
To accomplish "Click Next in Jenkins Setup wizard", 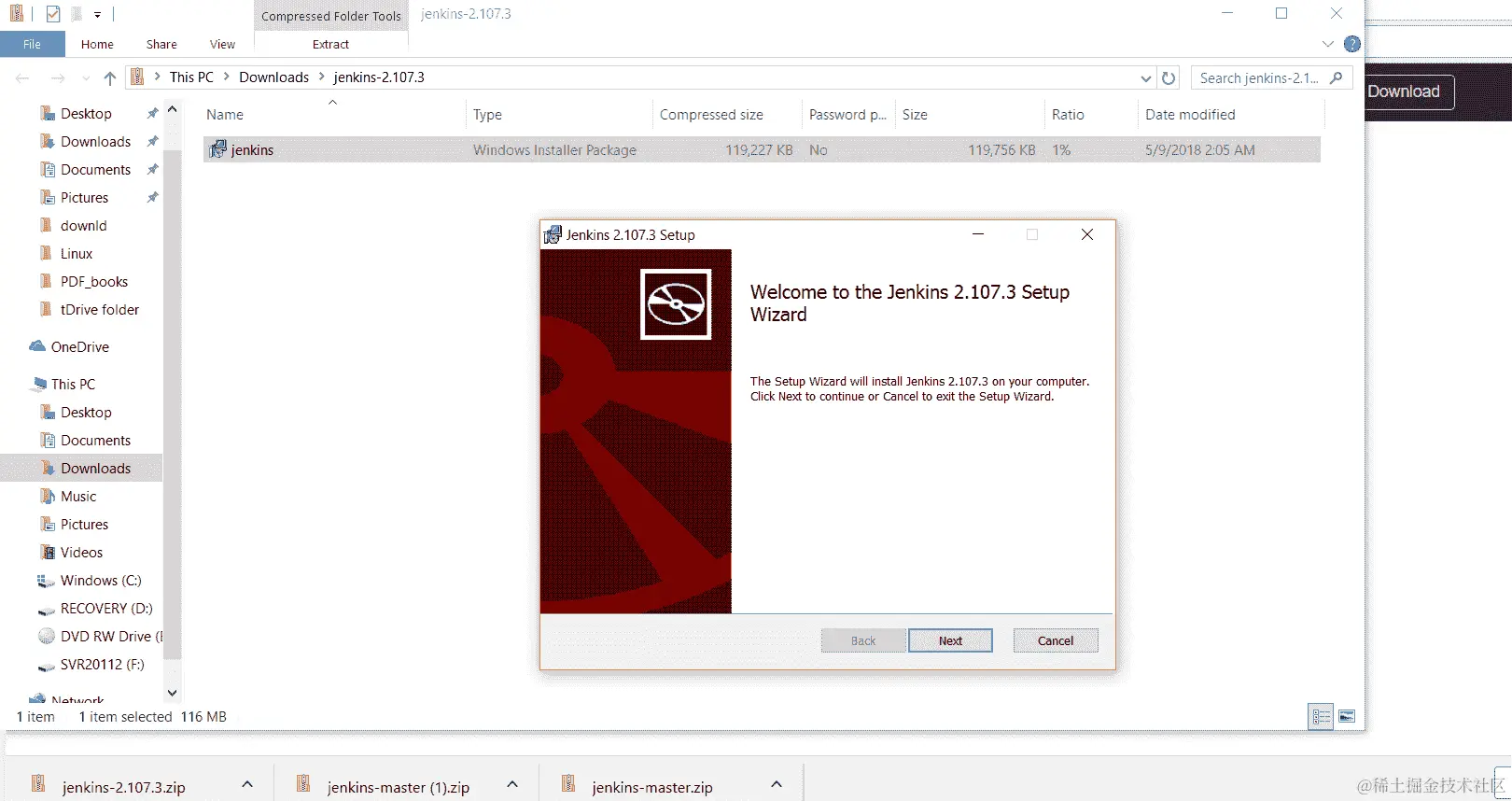I will coord(950,640).
